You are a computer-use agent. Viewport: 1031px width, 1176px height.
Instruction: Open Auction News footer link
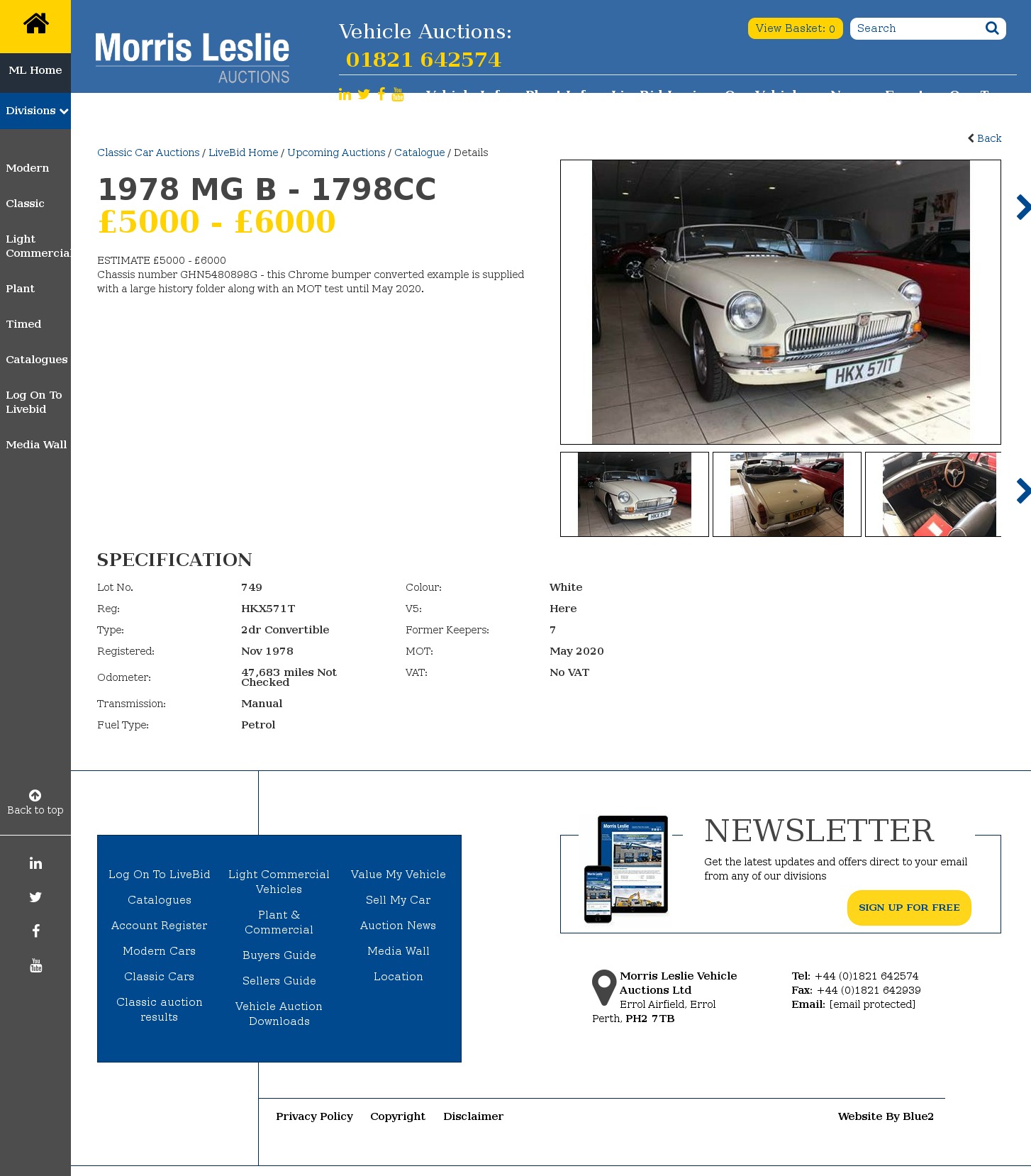click(x=399, y=926)
